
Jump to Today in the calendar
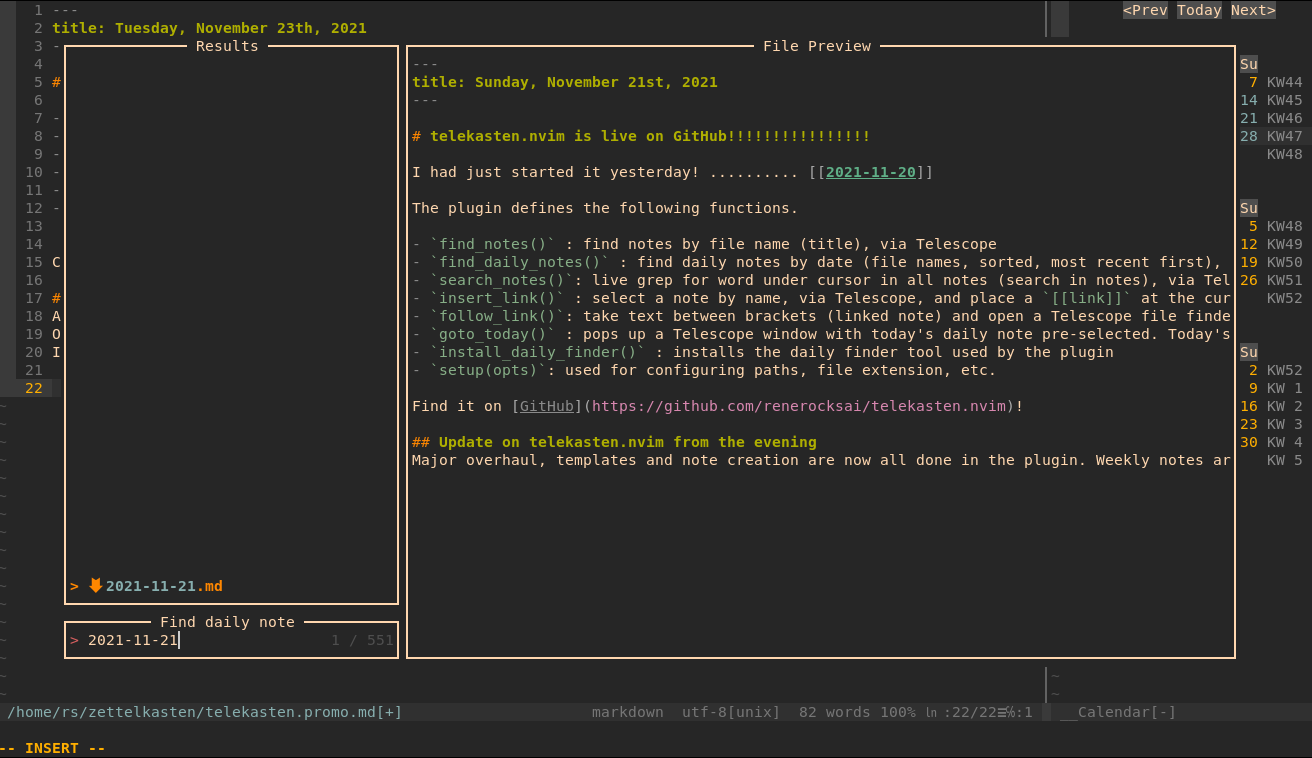1199,10
